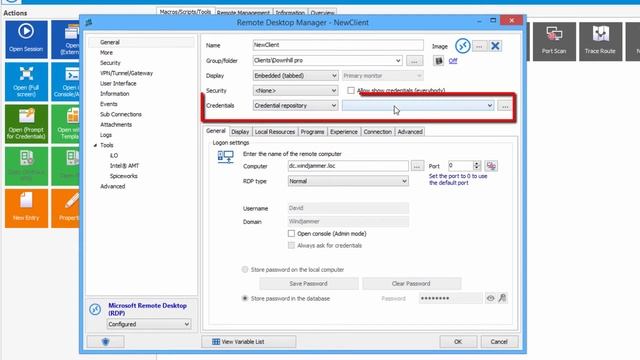Switch to the Advanced tab
Screen dimensions: 640x360
(410, 131)
